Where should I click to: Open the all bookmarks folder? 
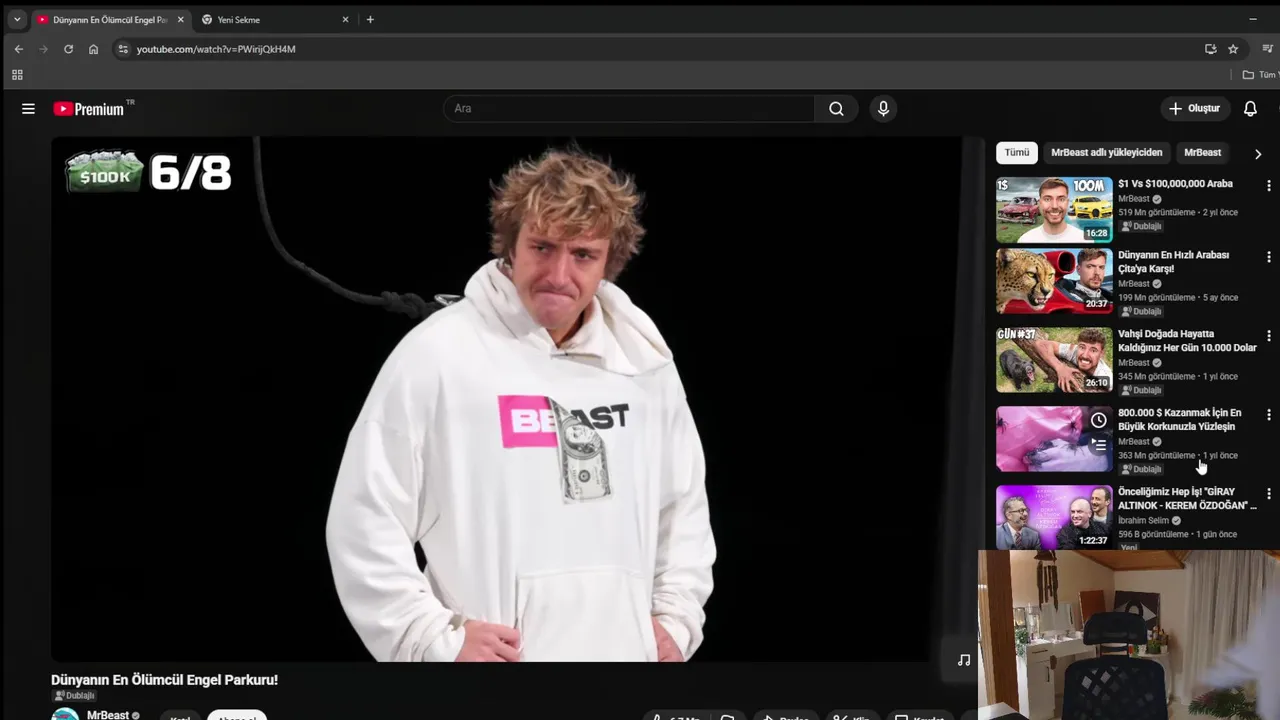click(1260, 75)
